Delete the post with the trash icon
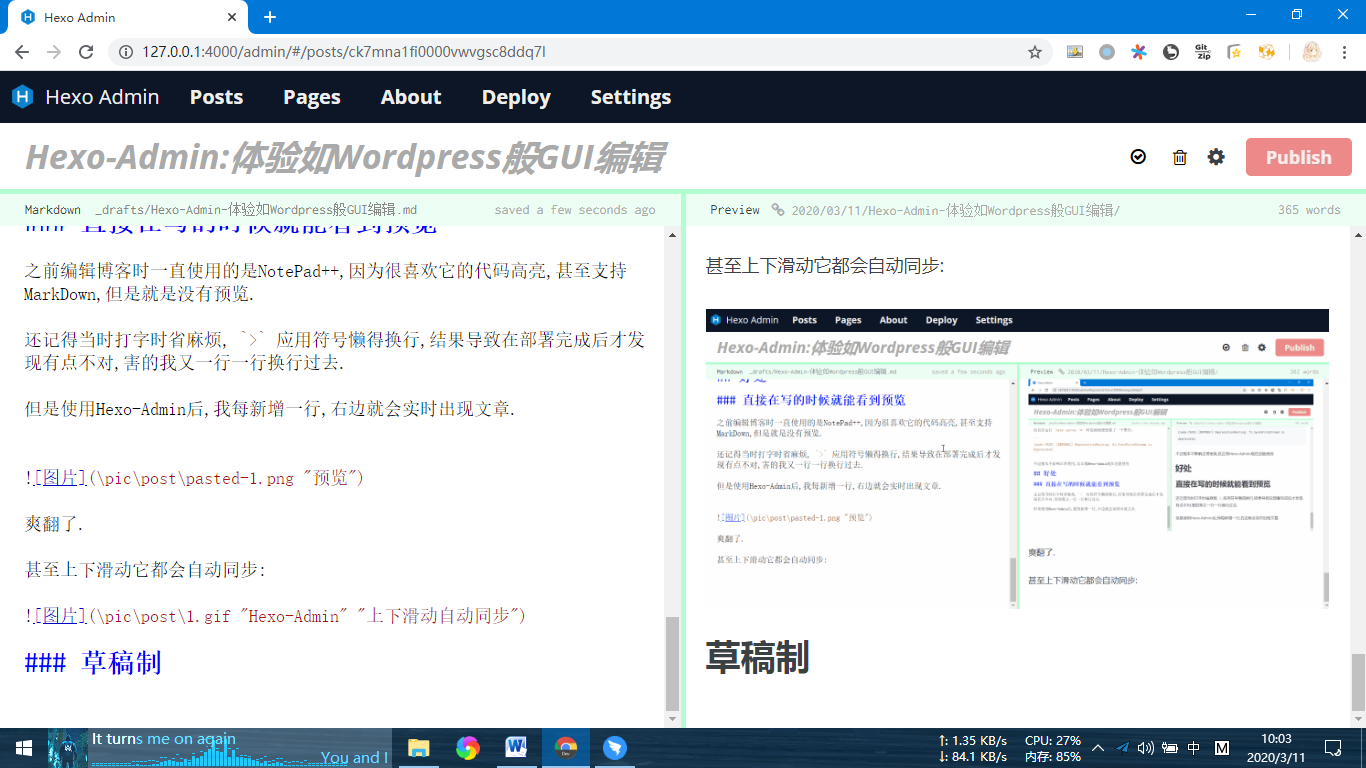The image size is (1366, 768). [x=1180, y=157]
